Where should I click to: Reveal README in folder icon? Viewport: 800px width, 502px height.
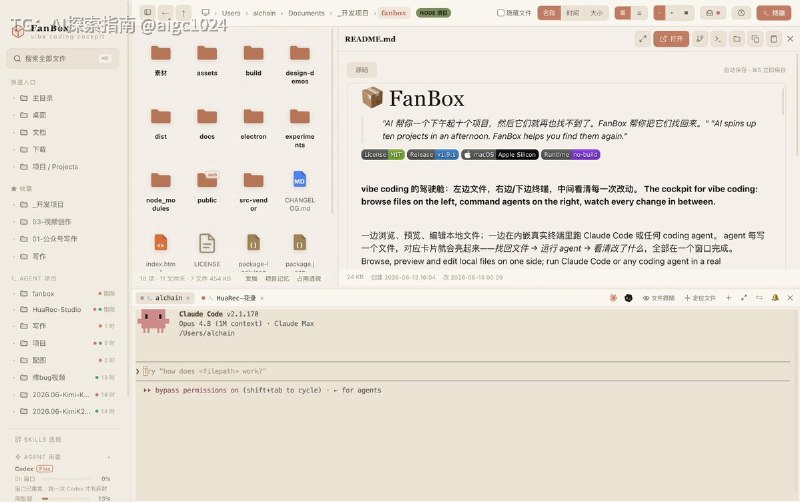737,39
